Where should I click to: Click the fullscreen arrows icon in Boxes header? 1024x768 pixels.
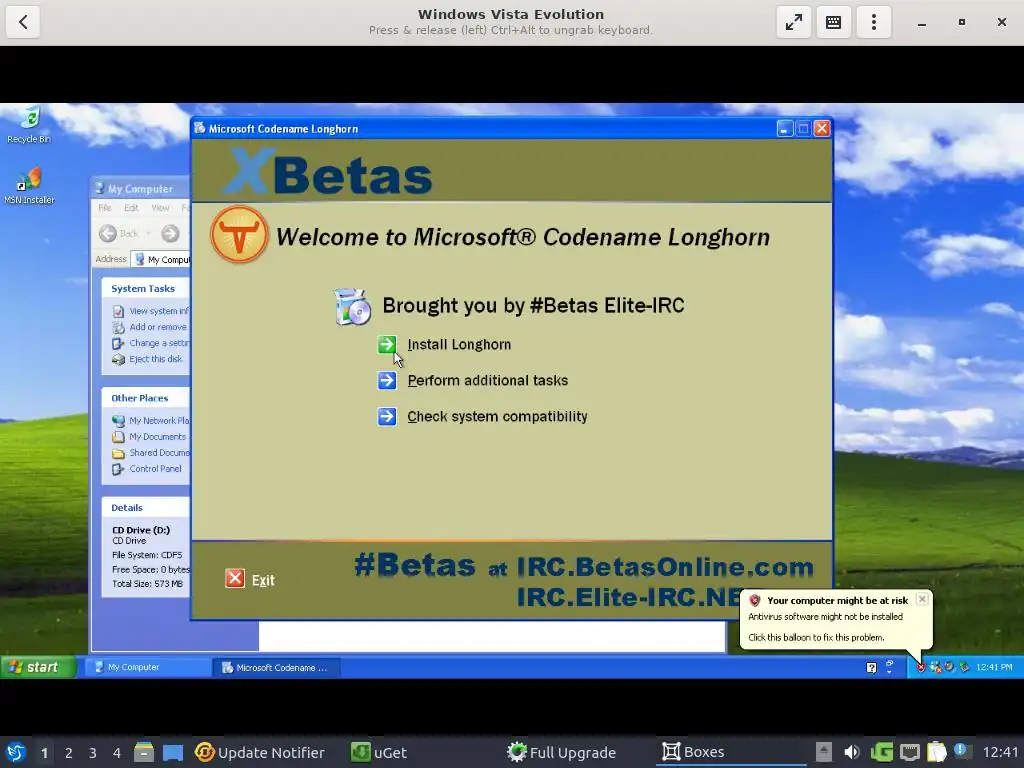coord(793,22)
